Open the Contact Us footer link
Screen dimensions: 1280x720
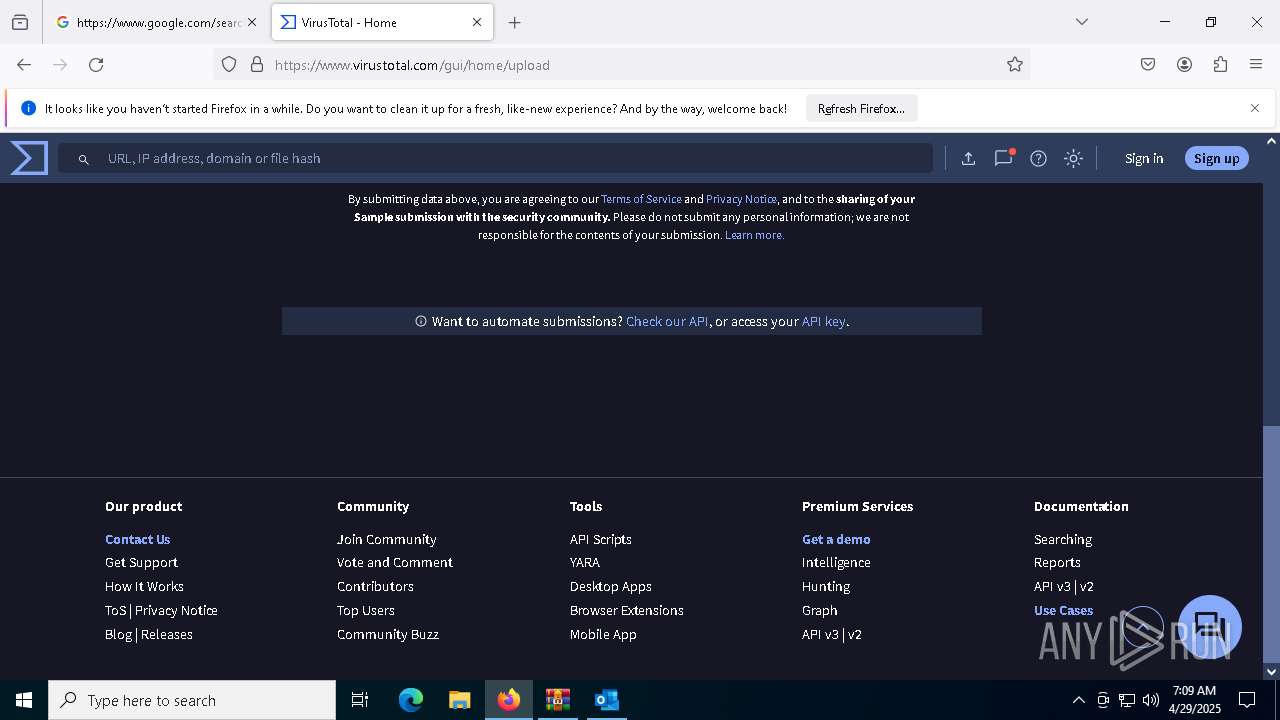click(x=138, y=539)
